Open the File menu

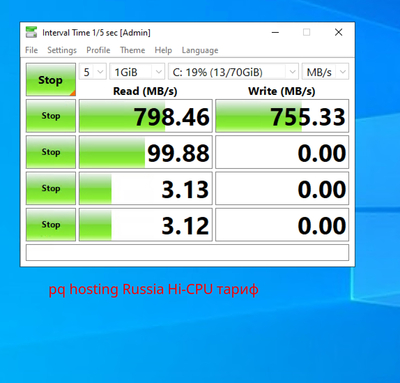31,50
